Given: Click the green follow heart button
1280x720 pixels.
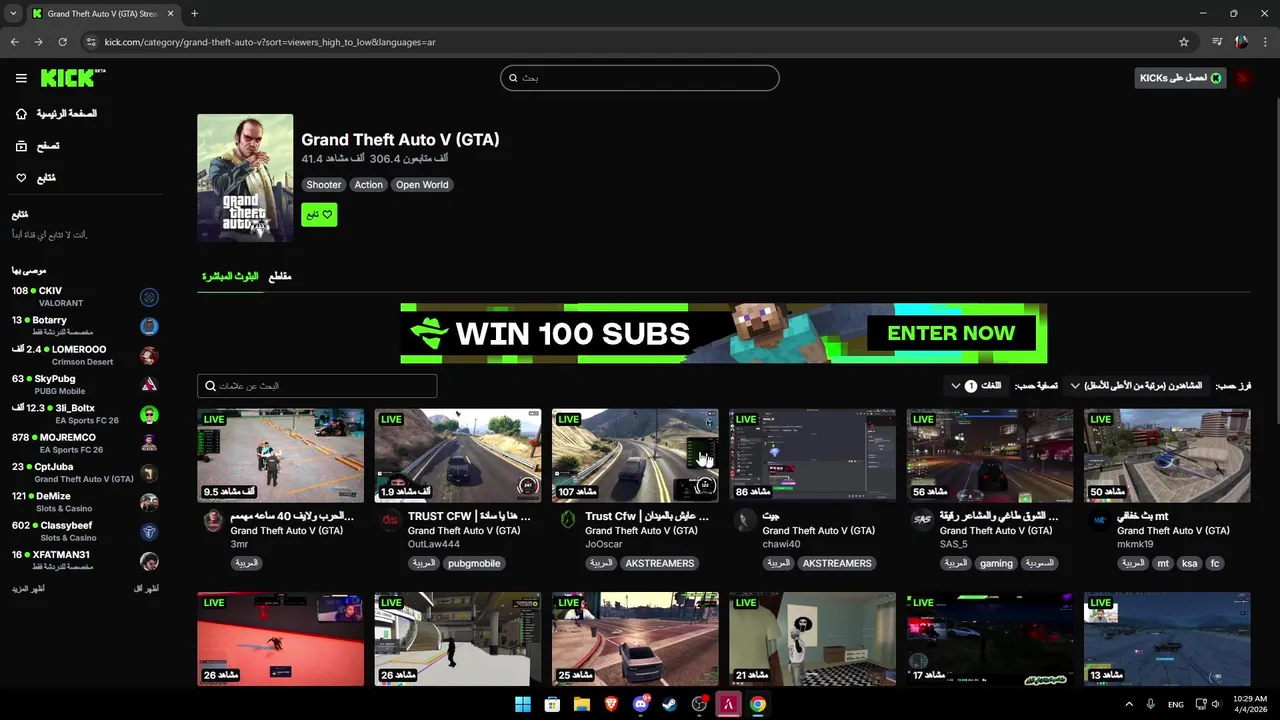Looking at the screenshot, I should [319, 214].
